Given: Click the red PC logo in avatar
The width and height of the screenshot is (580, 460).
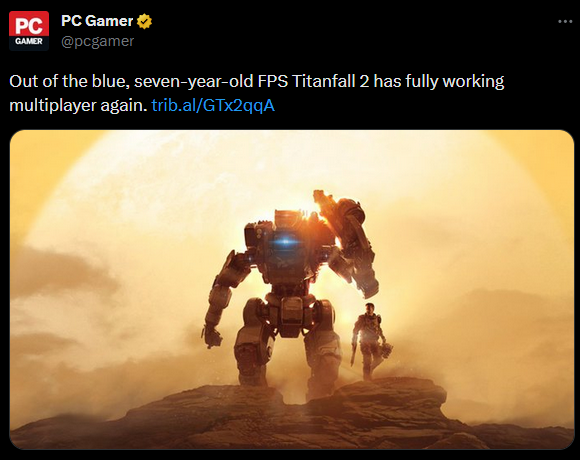Looking at the screenshot, I should point(29,25).
